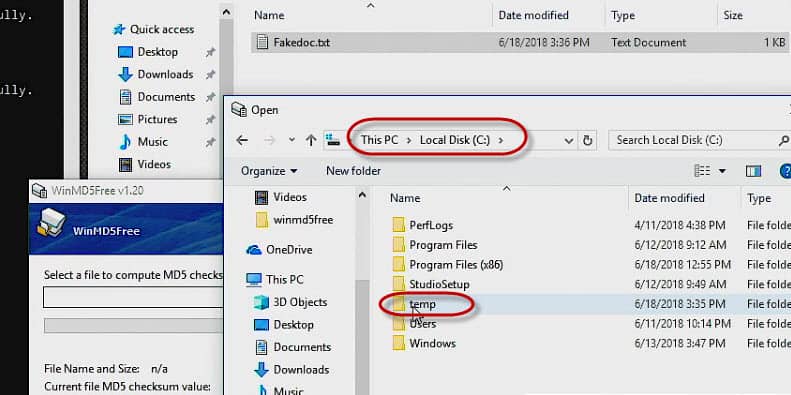791x395 pixels.
Task: Go up one folder level arrow
Action: (311, 140)
